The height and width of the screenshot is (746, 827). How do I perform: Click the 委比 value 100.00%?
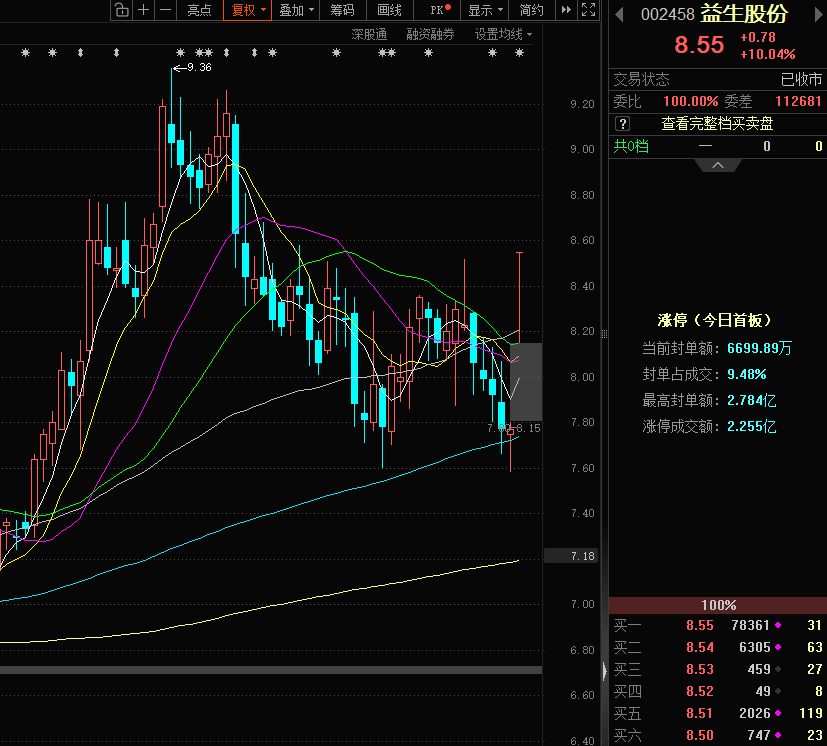(x=690, y=101)
